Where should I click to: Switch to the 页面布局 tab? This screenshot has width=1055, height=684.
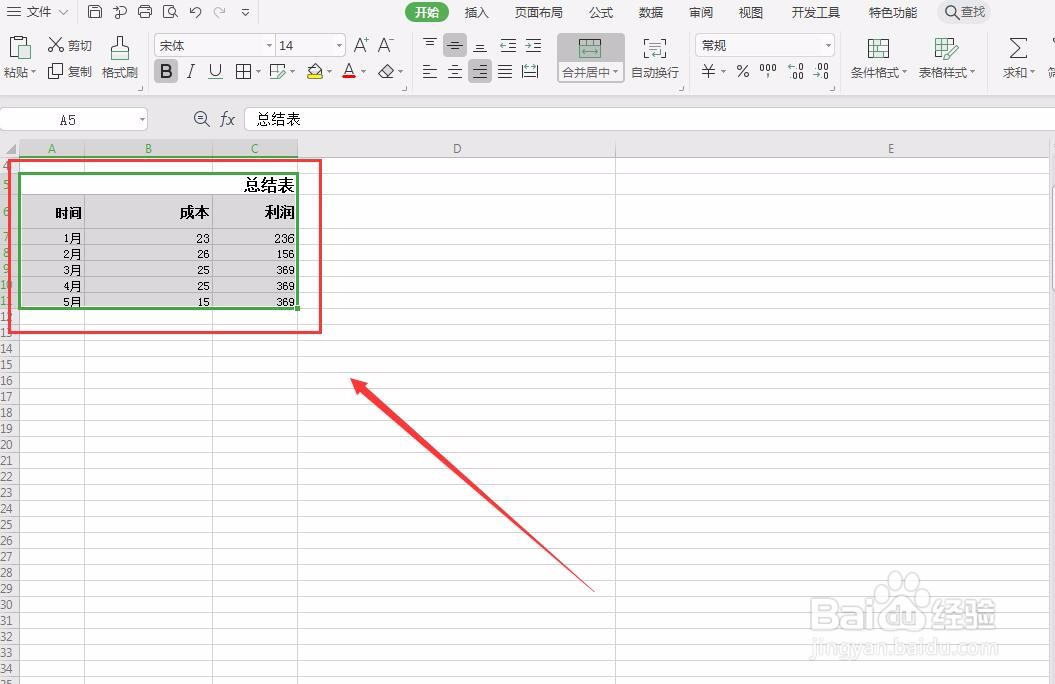click(x=538, y=12)
